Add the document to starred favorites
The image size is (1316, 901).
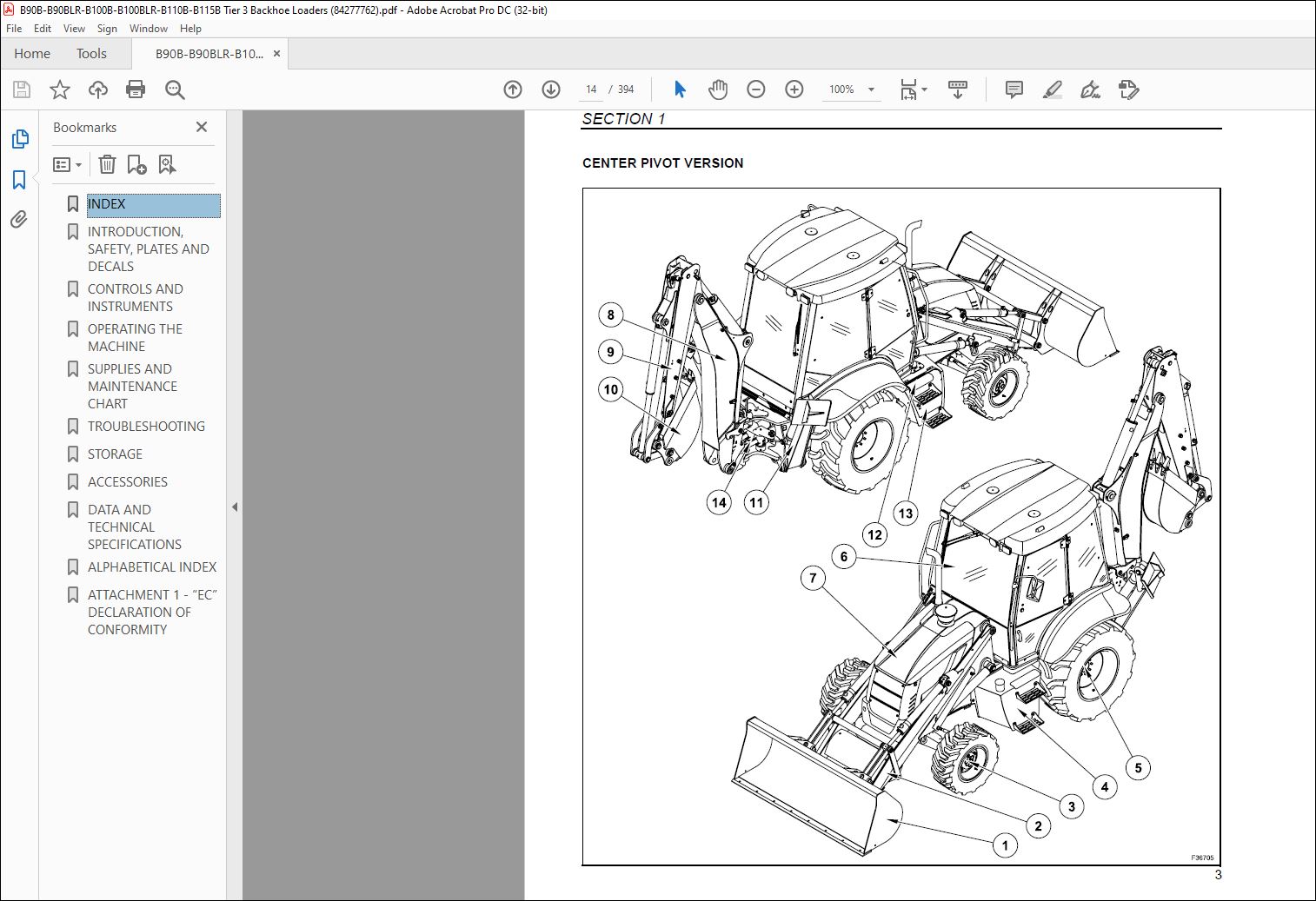pos(60,89)
